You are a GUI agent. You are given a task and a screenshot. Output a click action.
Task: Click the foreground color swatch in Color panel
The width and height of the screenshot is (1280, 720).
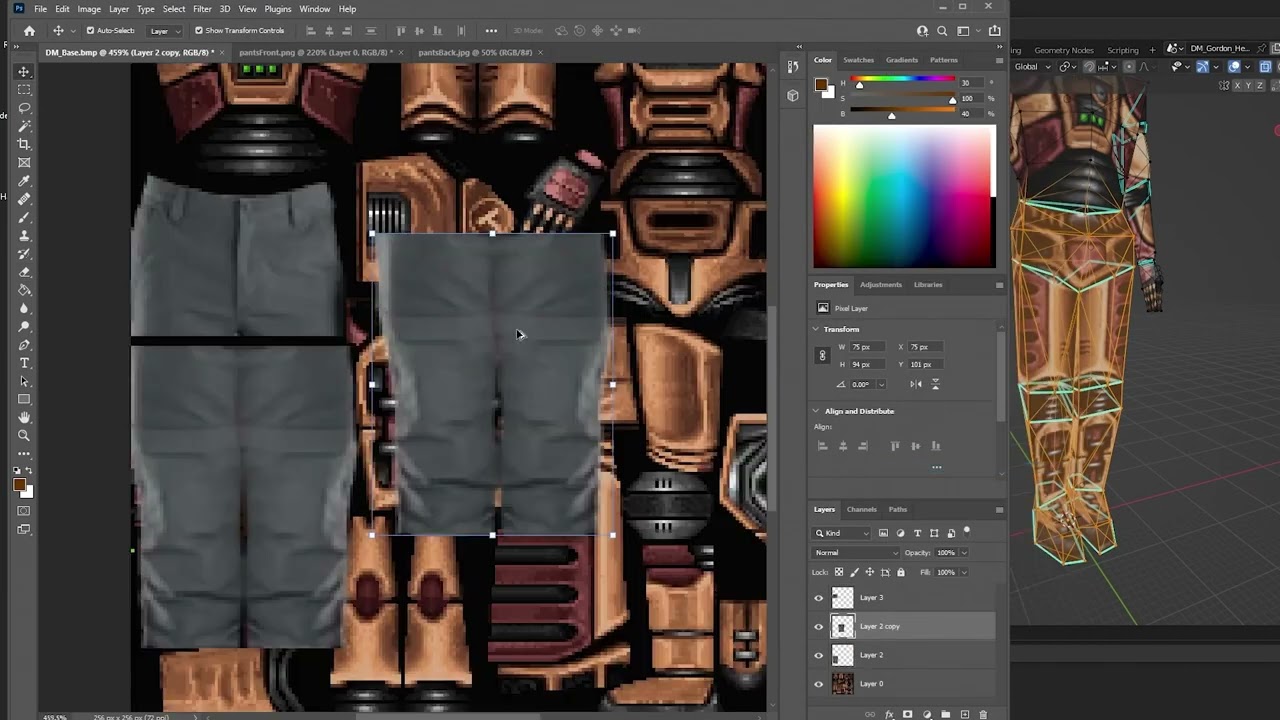click(x=820, y=84)
